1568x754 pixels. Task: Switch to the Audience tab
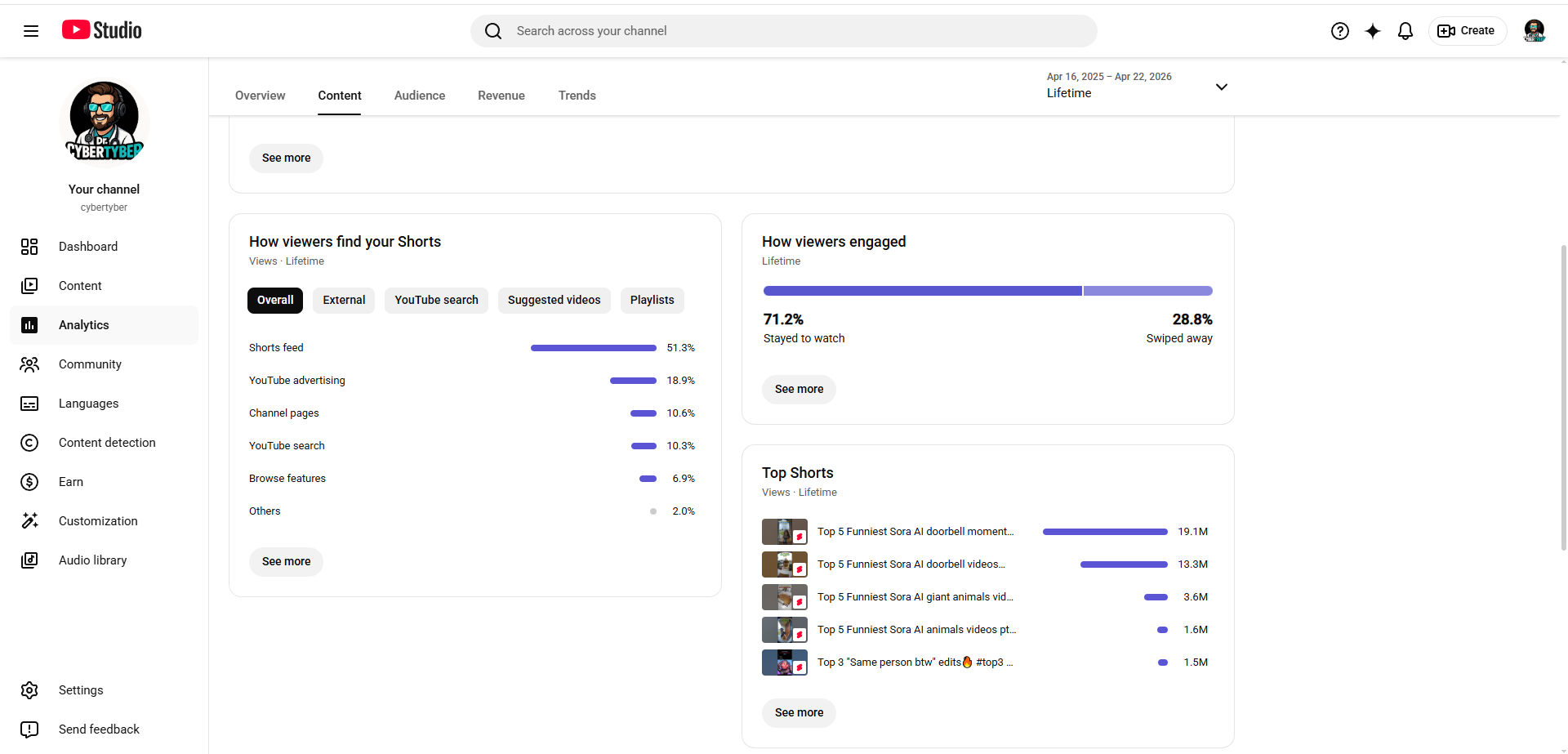click(420, 96)
